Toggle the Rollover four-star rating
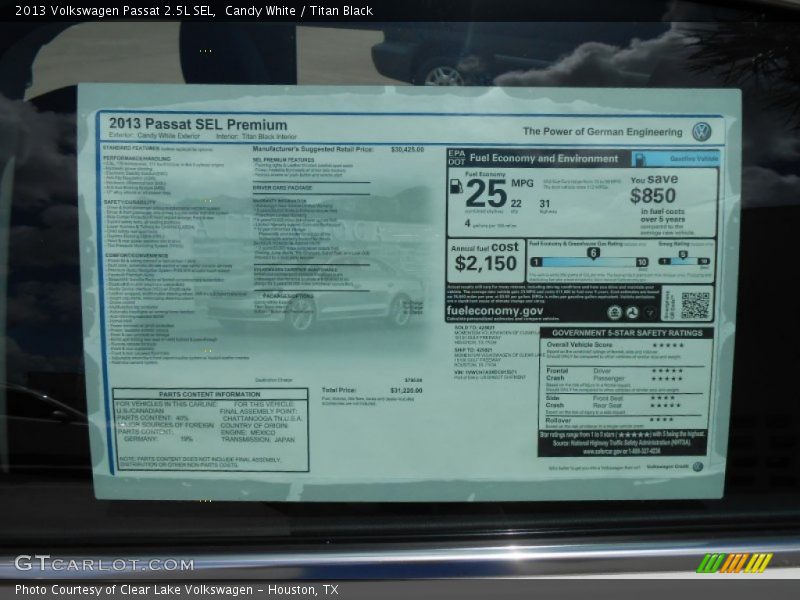Screen dimensions: 800x600 coord(662,420)
